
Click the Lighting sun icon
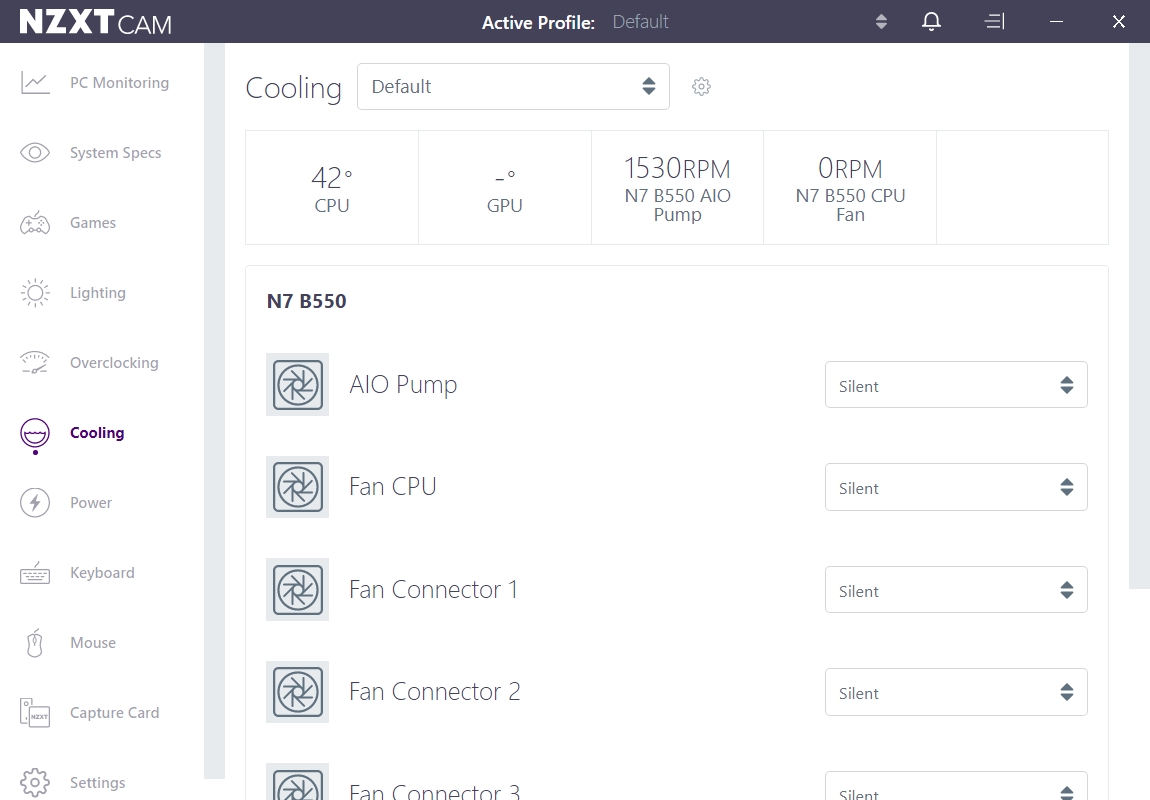point(35,293)
